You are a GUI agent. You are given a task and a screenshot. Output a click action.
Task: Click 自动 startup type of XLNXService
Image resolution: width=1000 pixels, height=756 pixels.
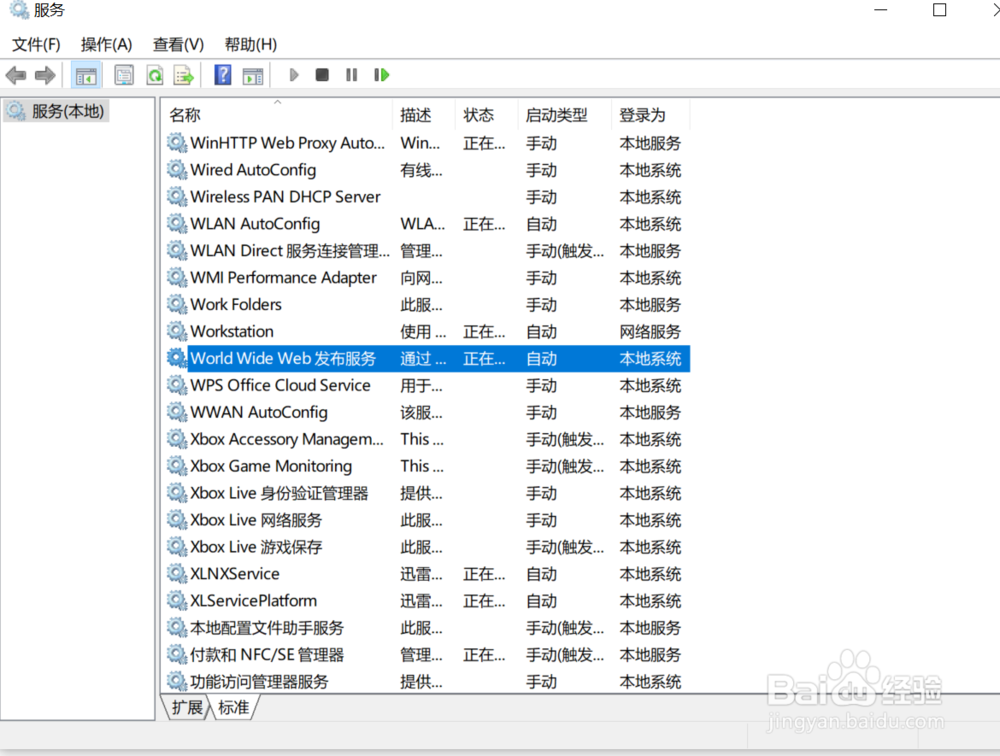tap(541, 574)
